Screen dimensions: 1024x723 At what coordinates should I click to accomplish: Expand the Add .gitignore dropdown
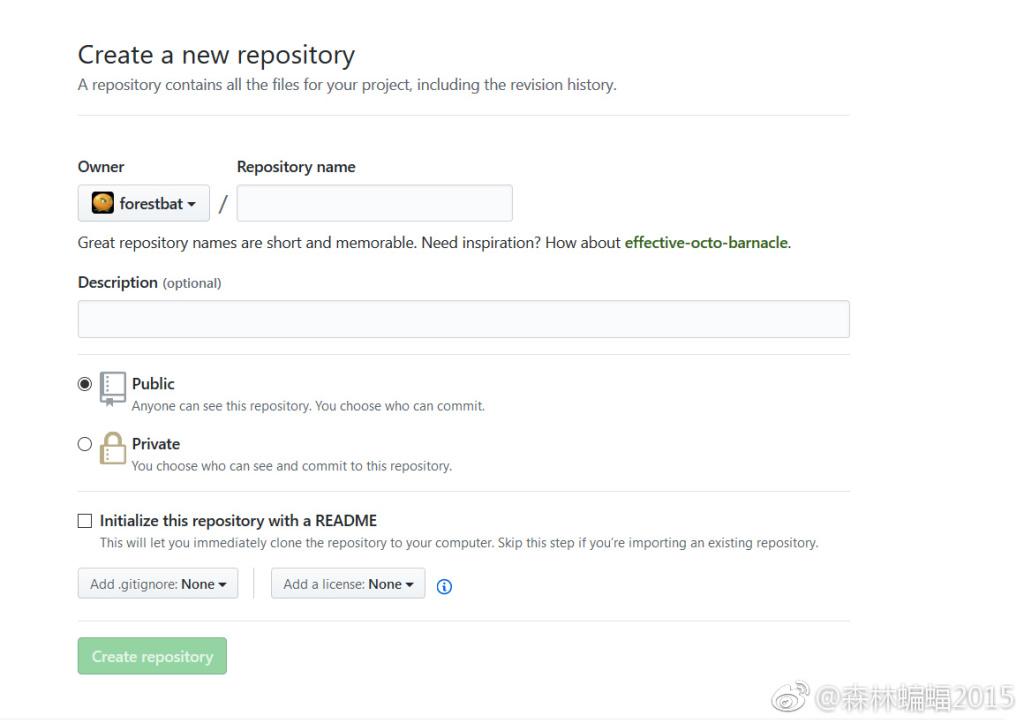click(158, 584)
